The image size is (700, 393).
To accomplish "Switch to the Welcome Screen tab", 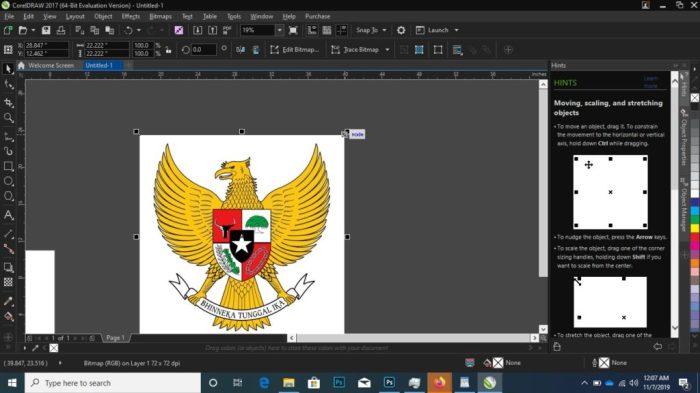I will [46, 65].
